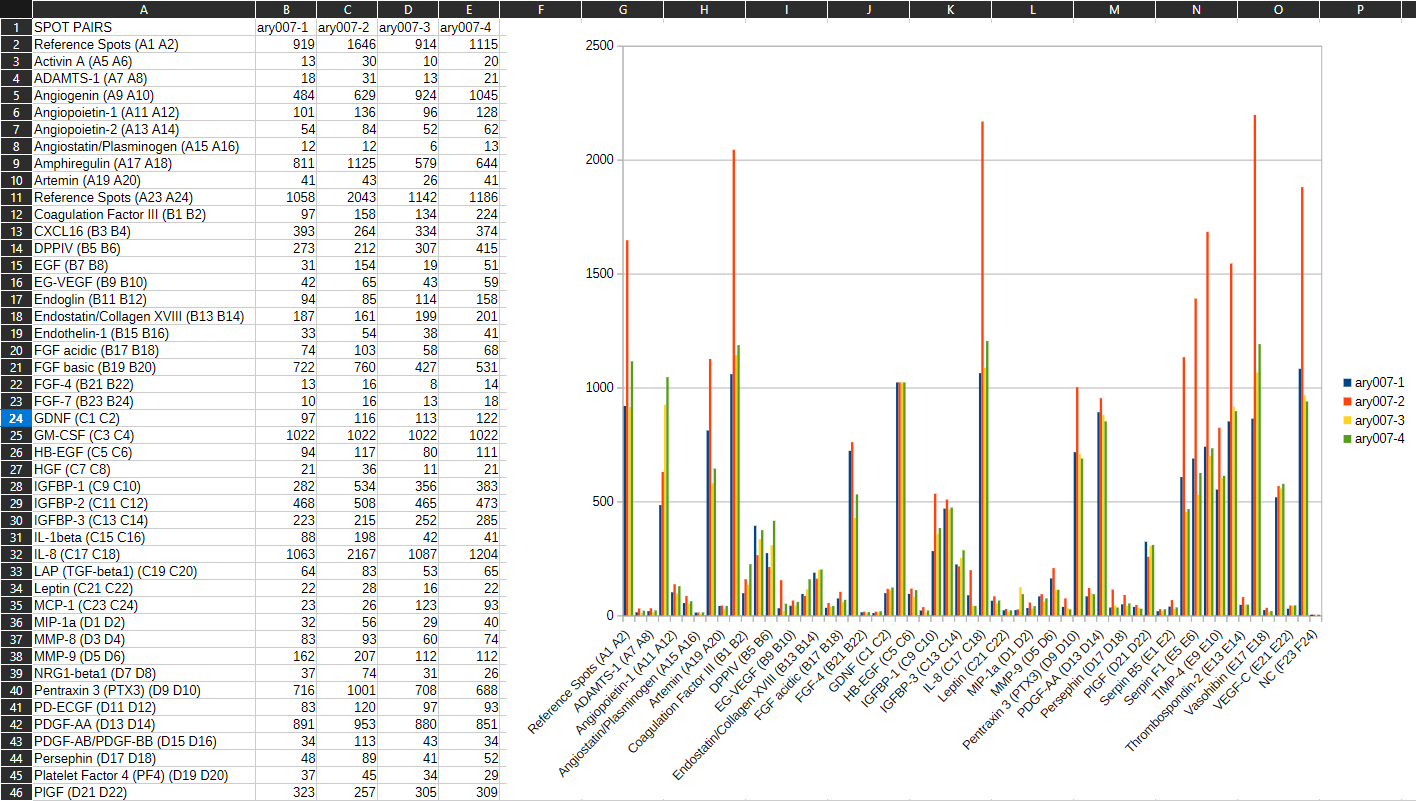Click the ary007-2 red legend swatch
This screenshot has width=1416, height=801.
tap(1347, 401)
